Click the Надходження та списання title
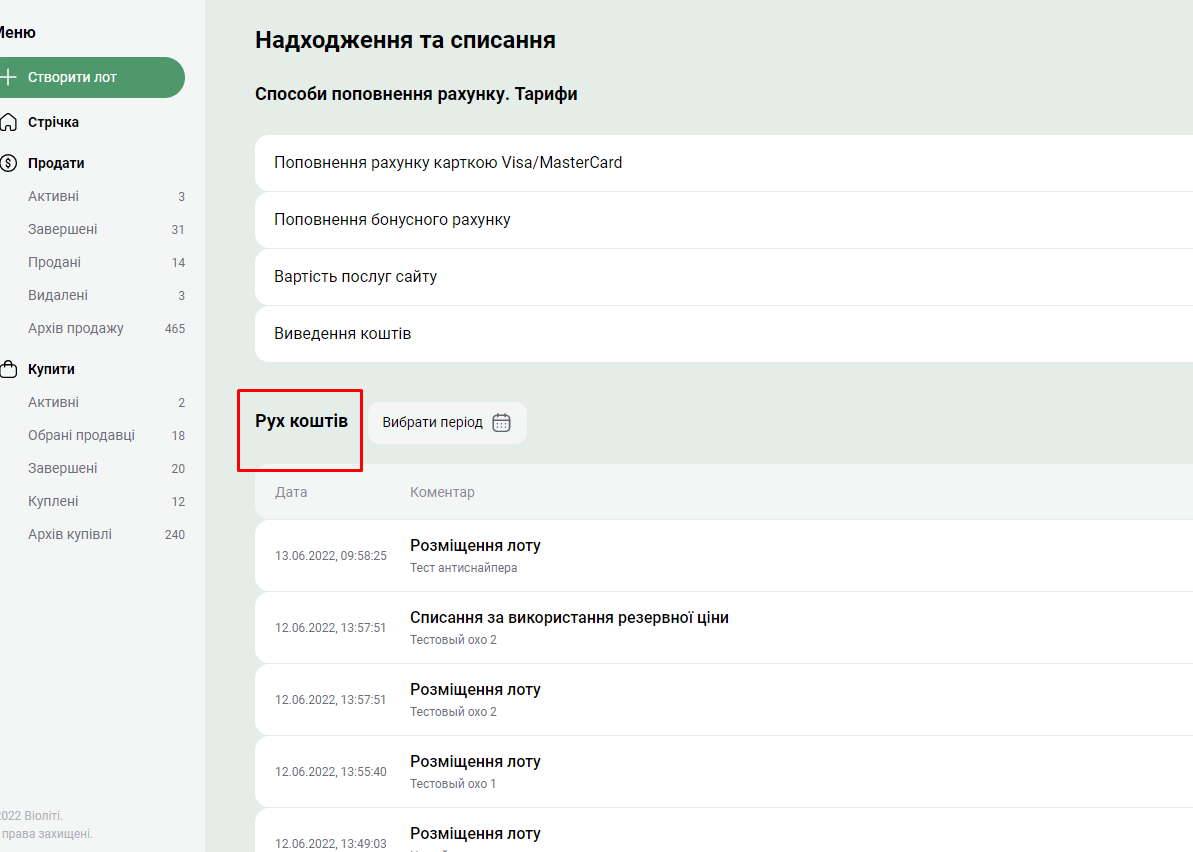The width and height of the screenshot is (1193, 852). [405, 40]
